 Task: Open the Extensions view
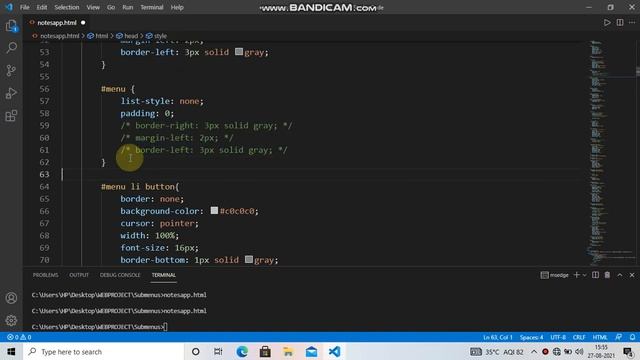11,116
